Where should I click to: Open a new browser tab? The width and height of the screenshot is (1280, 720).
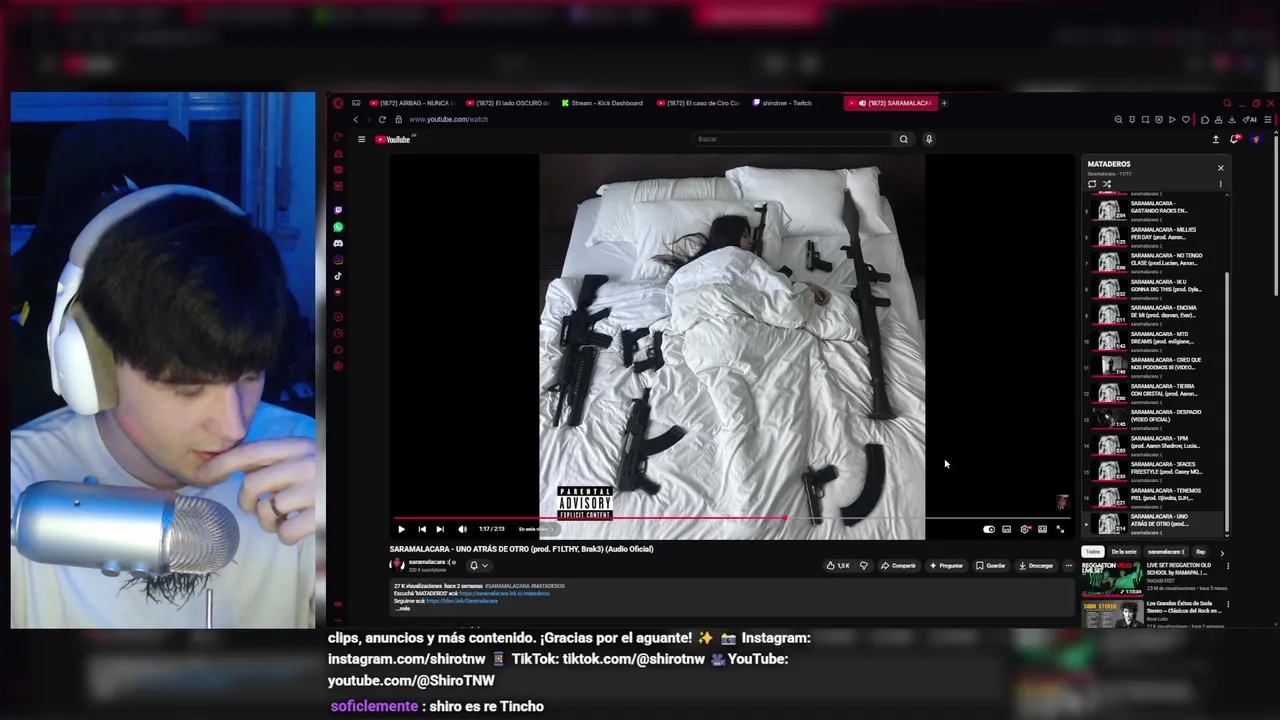(944, 103)
